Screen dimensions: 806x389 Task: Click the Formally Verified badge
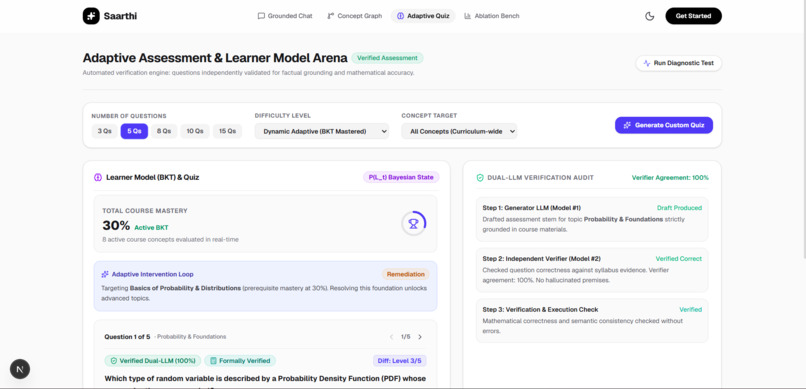[240, 361]
